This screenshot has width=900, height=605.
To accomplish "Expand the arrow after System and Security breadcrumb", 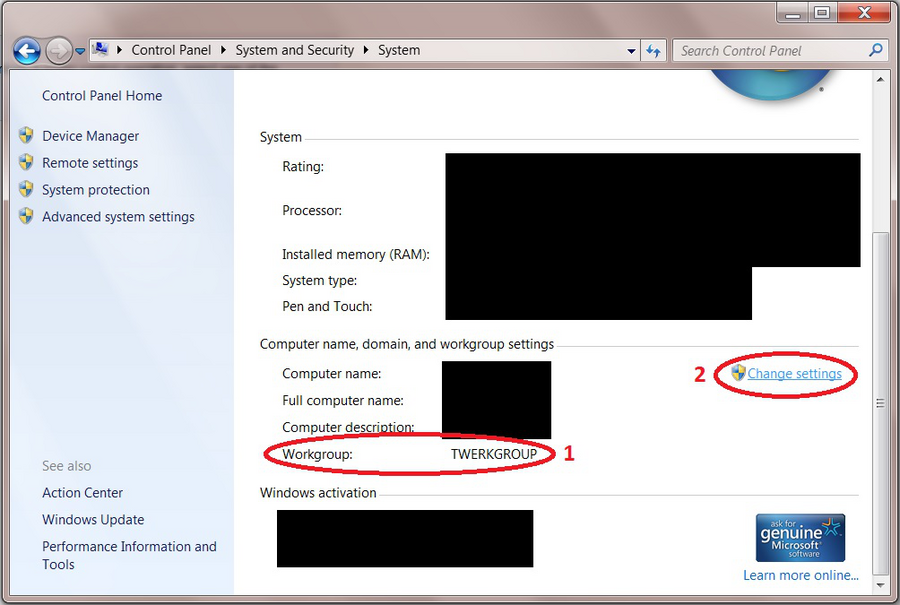I will 366,50.
